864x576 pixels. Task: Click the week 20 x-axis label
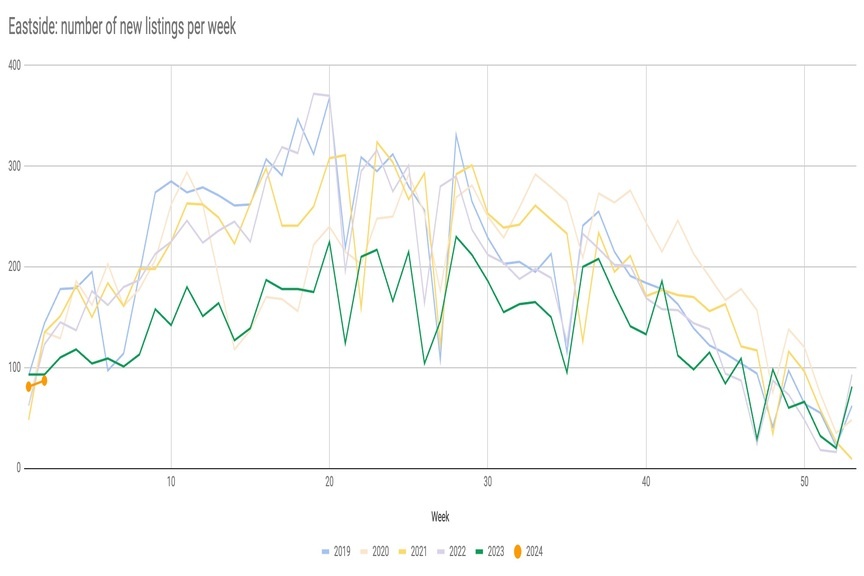[x=329, y=482]
